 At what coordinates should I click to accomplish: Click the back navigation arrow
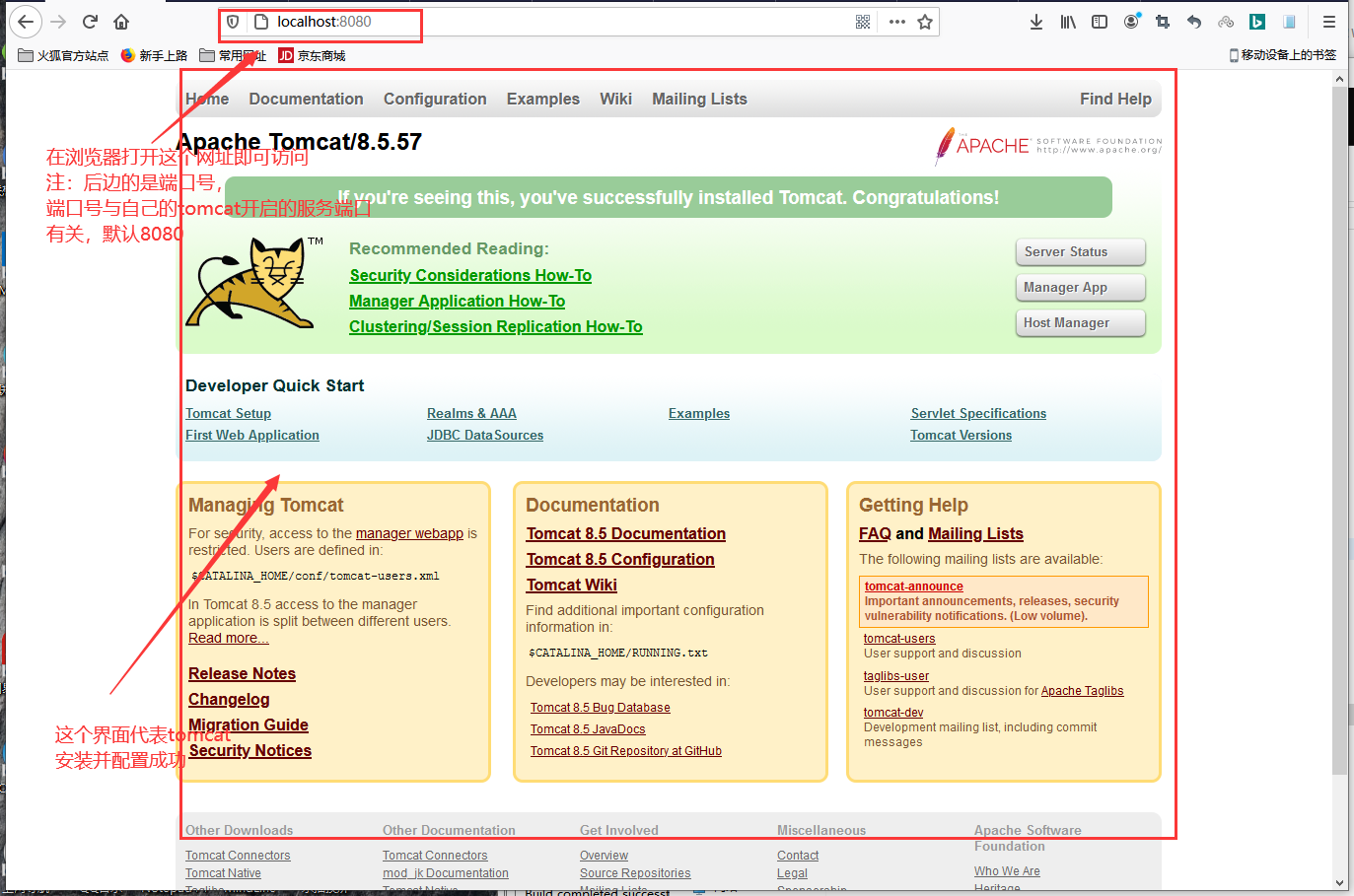coord(26,21)
